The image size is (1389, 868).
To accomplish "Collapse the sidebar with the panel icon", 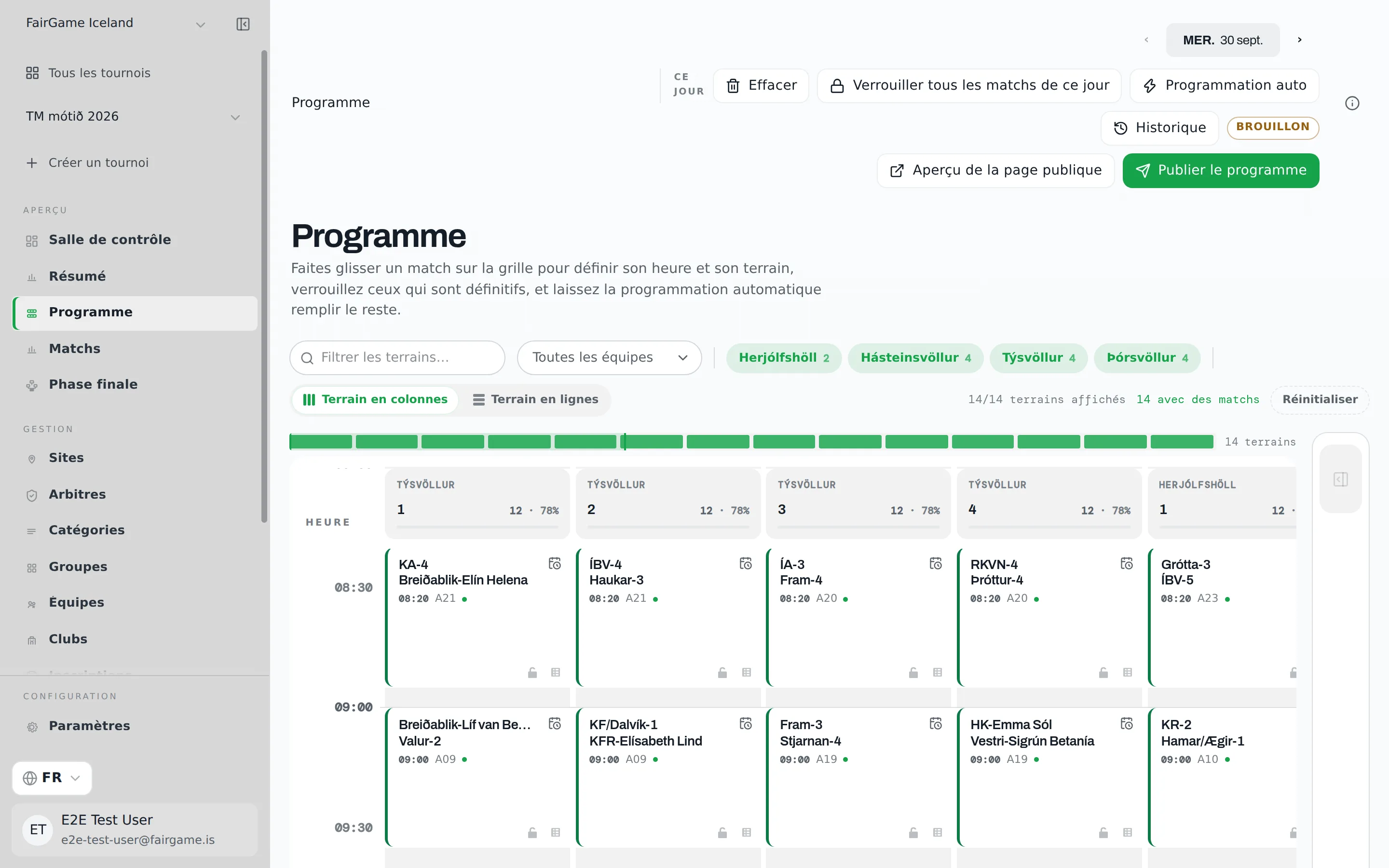I will 243,24.
